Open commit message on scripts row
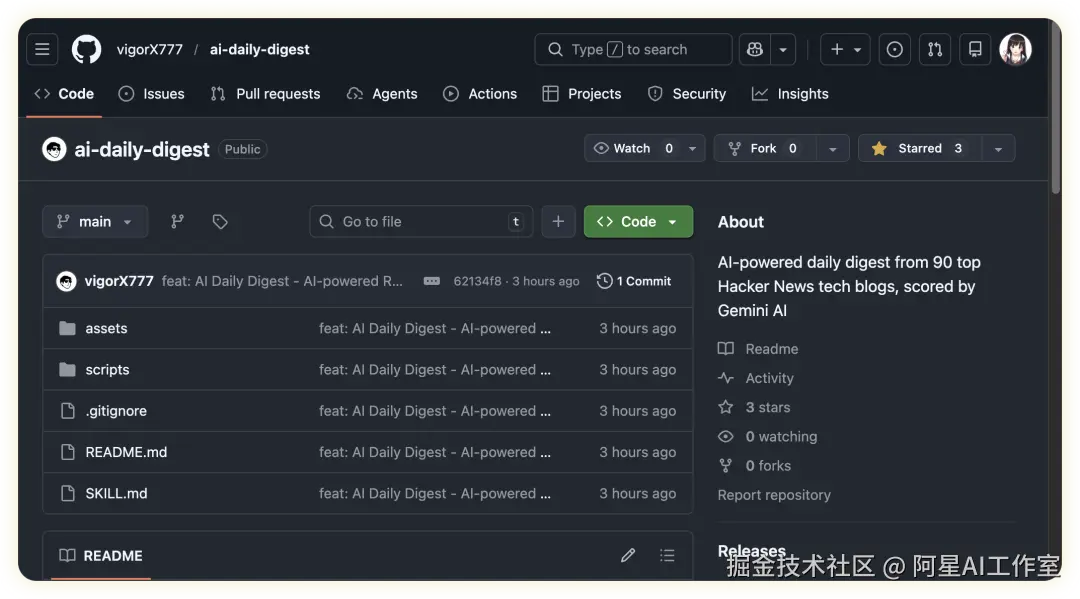The width and height of the screenshot is (1080, 599). pyautogui.click(x=435, y=370)
